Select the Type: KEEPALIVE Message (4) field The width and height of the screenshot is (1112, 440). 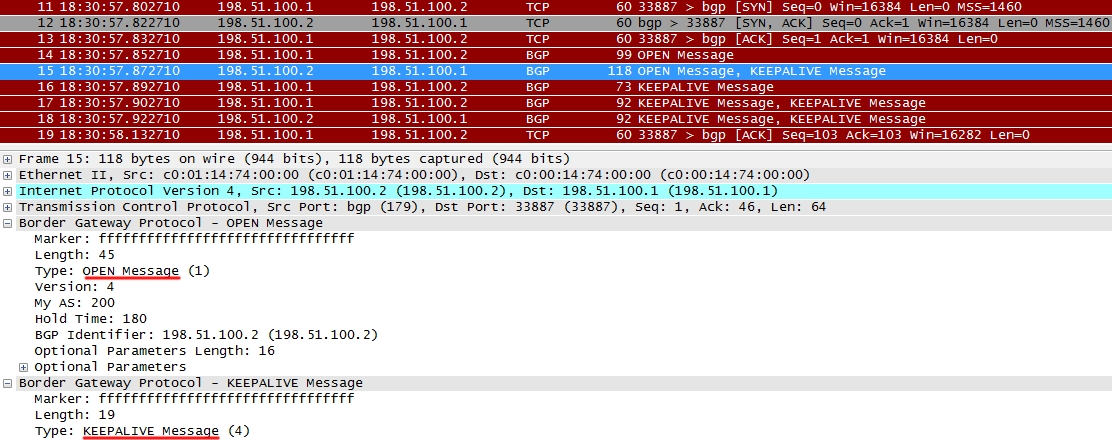142,431
